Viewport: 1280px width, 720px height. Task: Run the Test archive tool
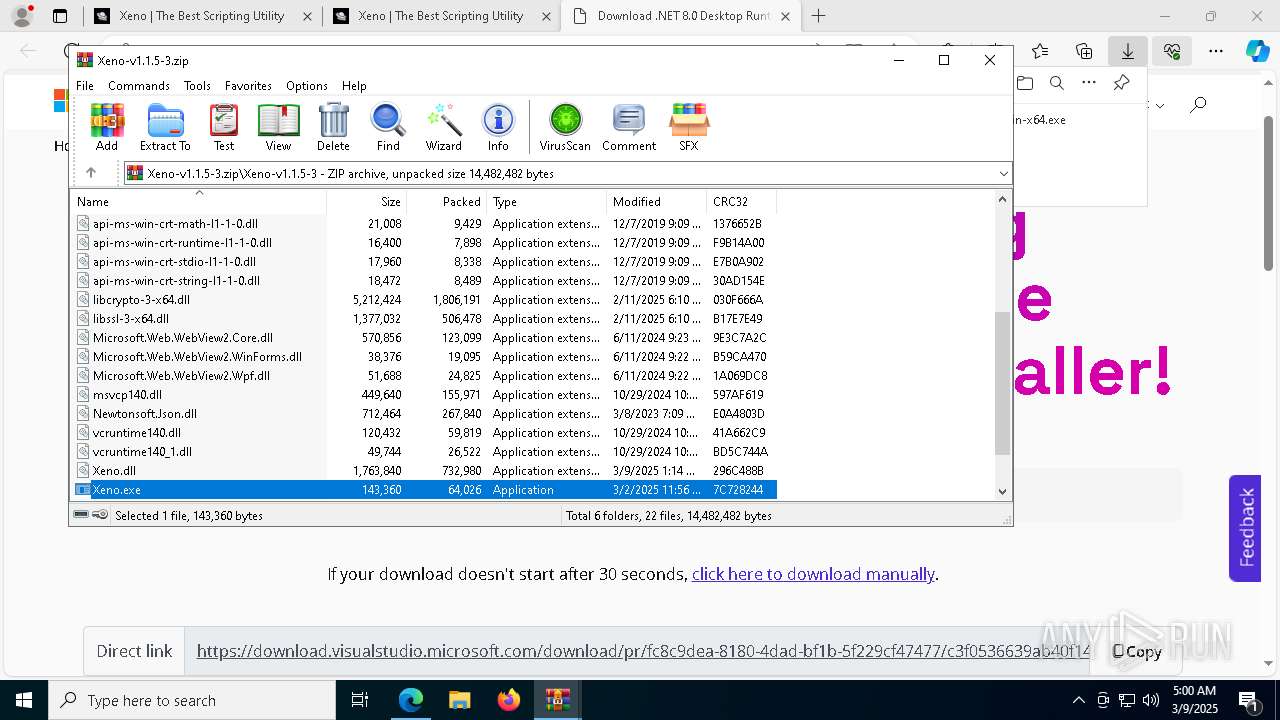224,127
